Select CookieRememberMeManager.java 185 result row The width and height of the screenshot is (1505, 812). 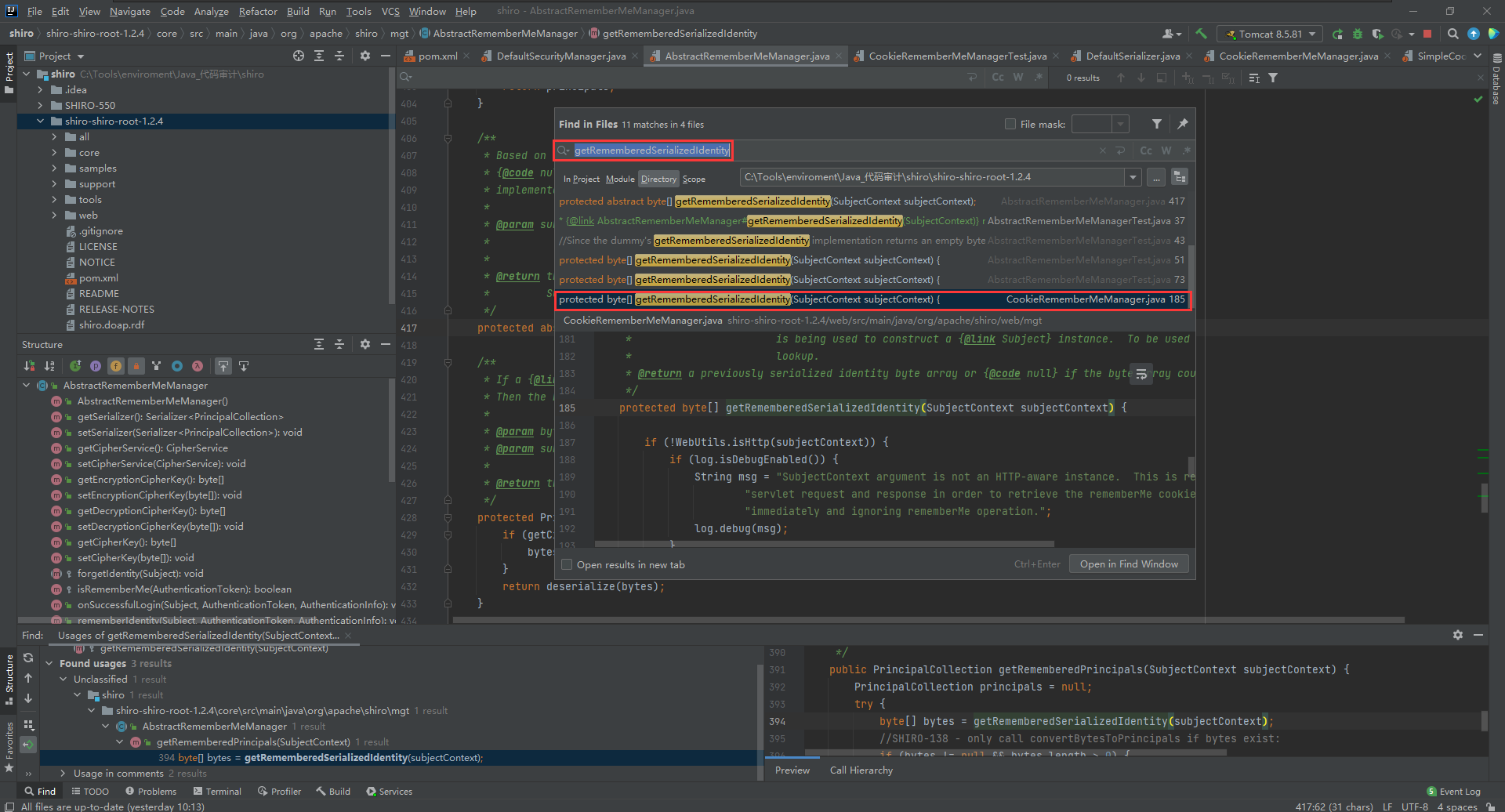pyautogui.click(x=872, y=299)
